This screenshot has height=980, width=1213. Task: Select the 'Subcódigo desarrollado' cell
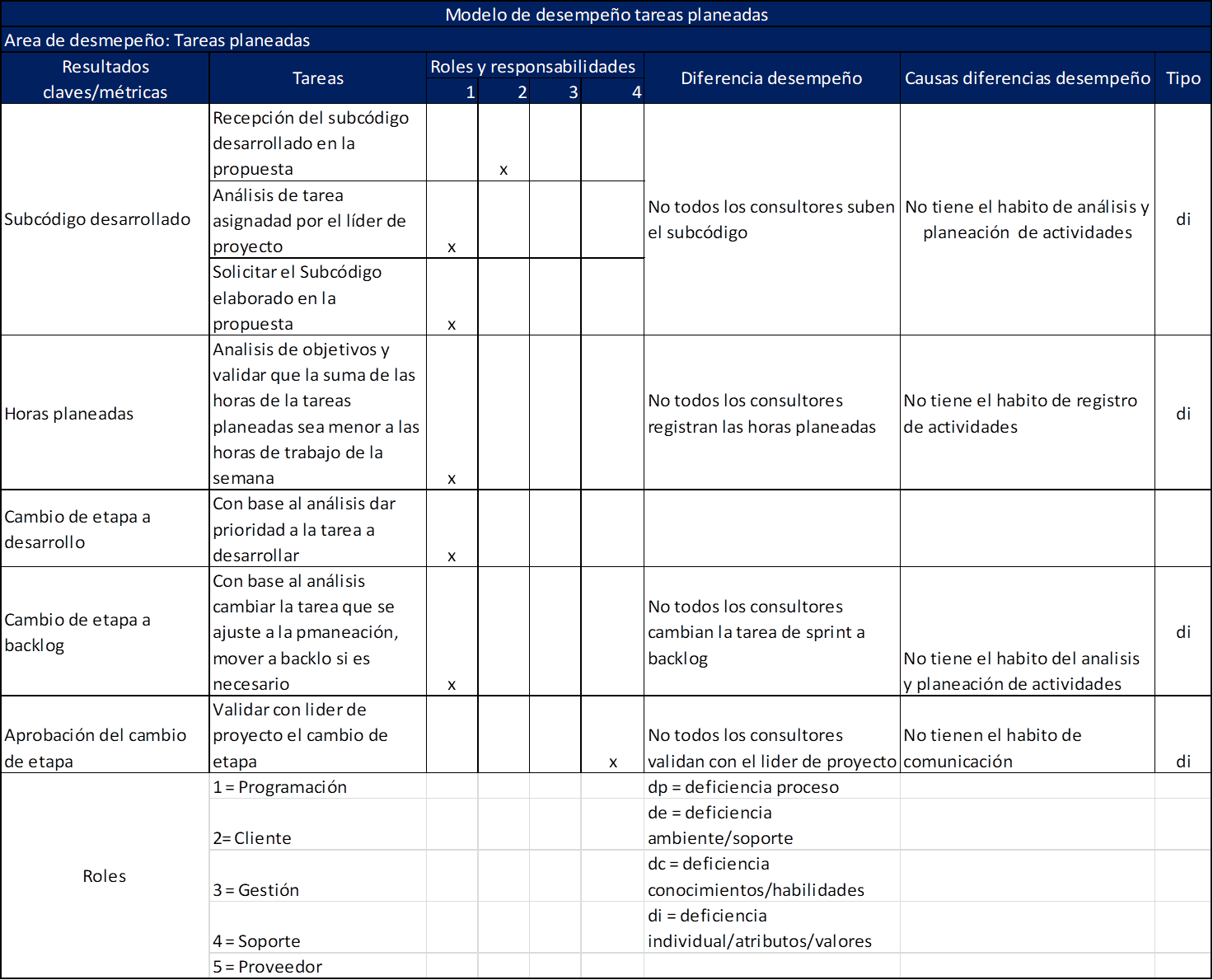tap(105, 219)
